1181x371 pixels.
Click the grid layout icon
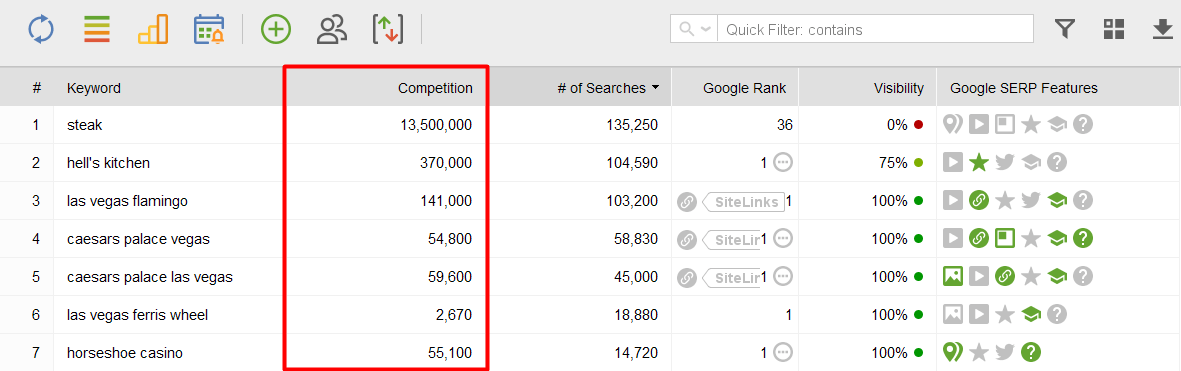point(1114,29)
